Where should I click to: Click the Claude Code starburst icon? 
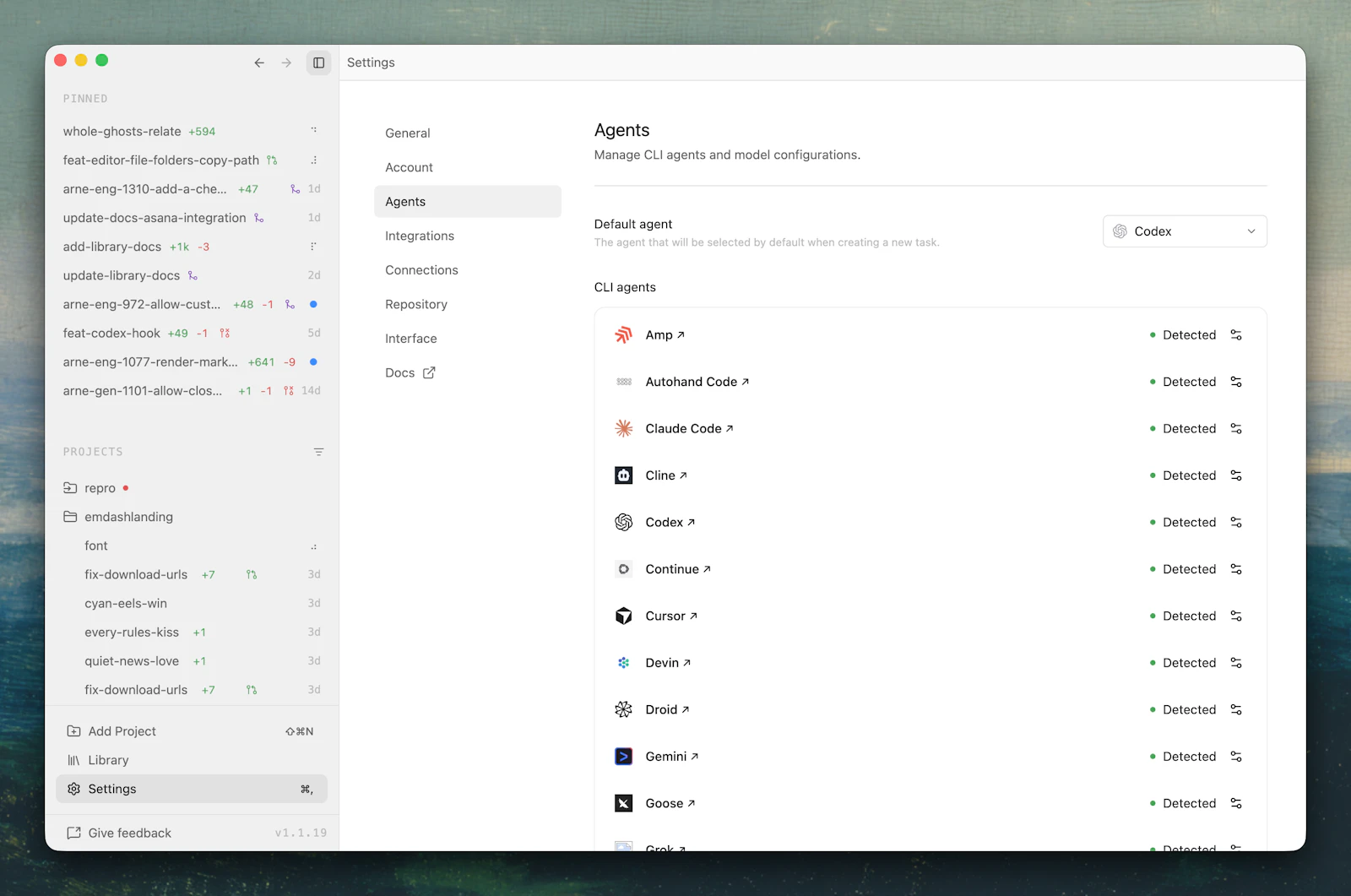tap(624, 429)
